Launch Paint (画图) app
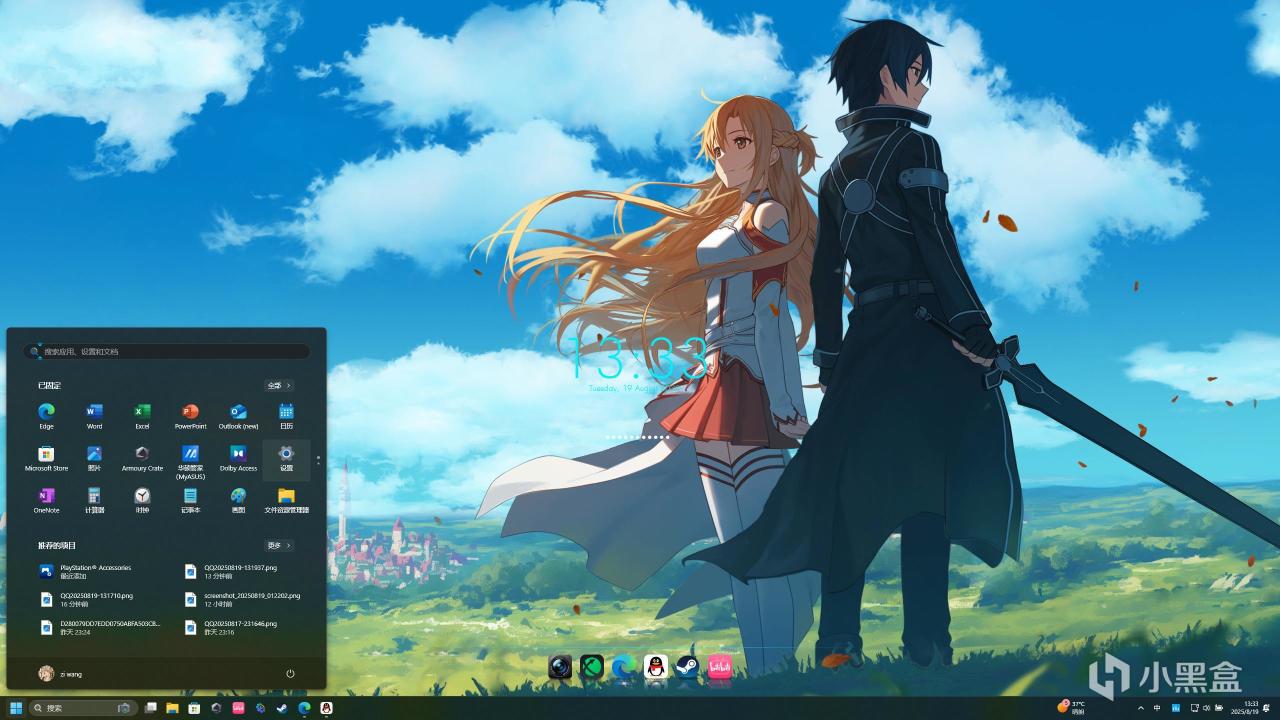The height and width of the screenshot is (720, 1280). click(x=238, y=501)
